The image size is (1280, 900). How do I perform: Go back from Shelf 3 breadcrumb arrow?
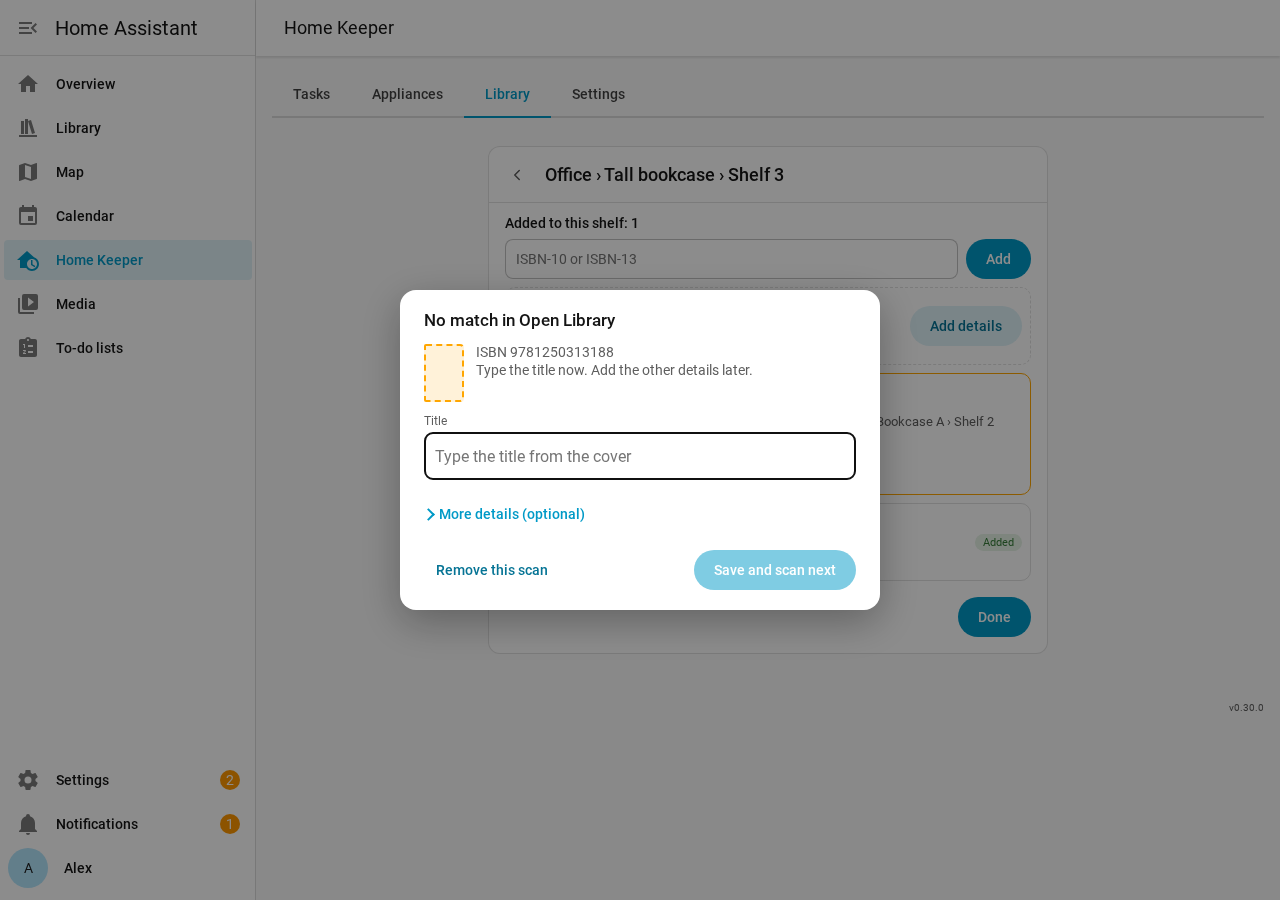(x=517, y=175)
